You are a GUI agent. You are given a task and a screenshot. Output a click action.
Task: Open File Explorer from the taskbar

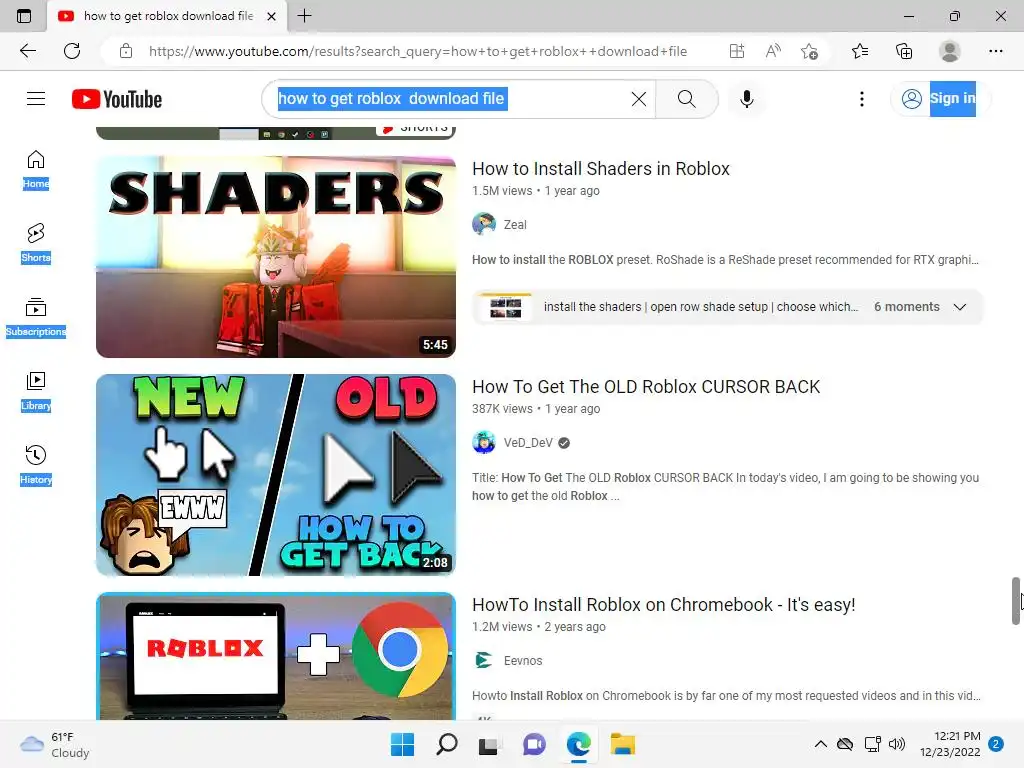(x=622, y=744)
